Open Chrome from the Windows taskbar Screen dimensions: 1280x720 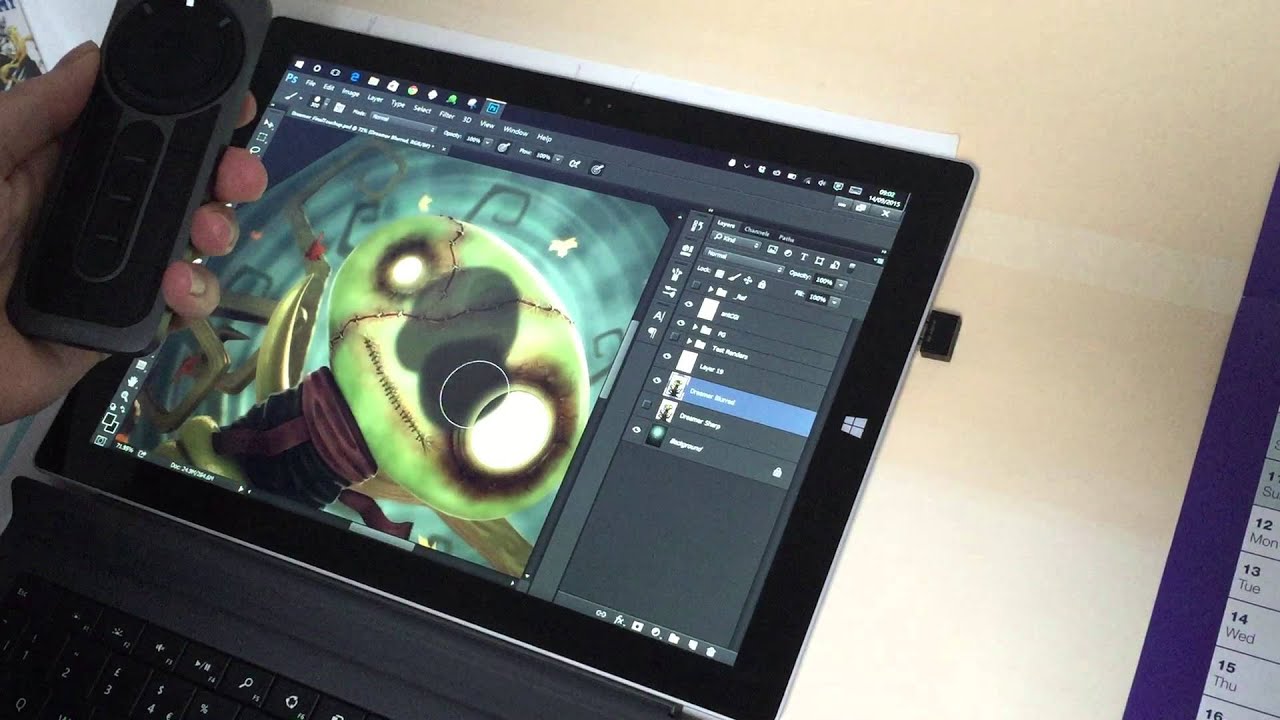click(413, 90)
